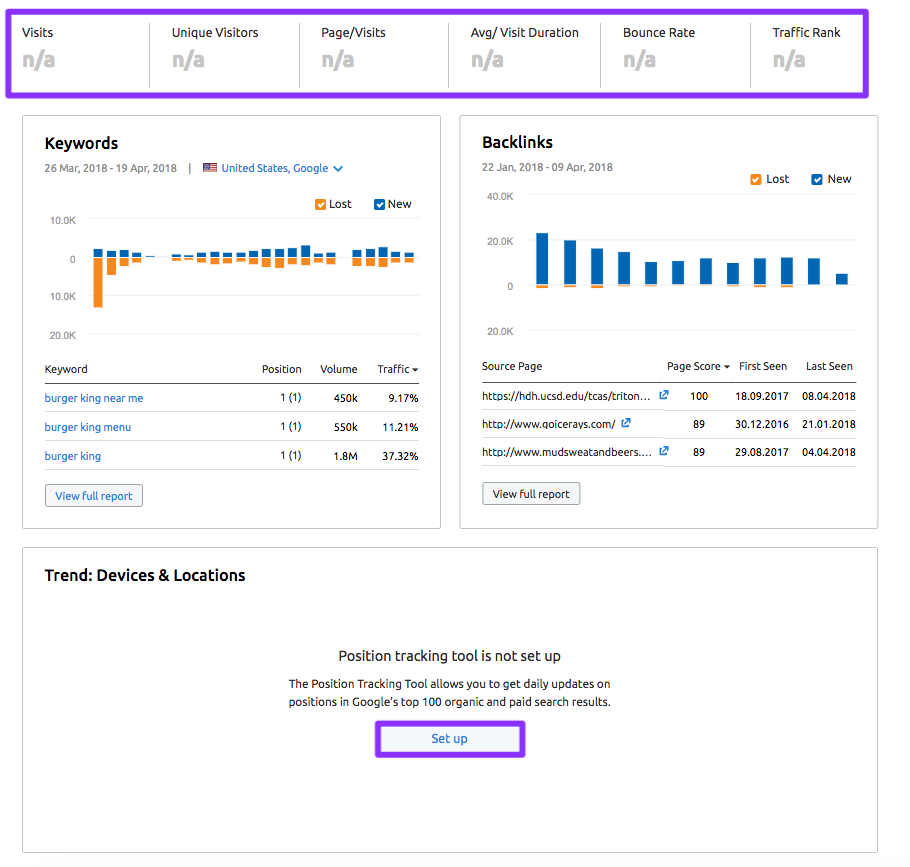This screenshot has height=867, width=910.
Task: Open external link icon for hdh.ucsd.edu backlink
Action: (664, 396)
